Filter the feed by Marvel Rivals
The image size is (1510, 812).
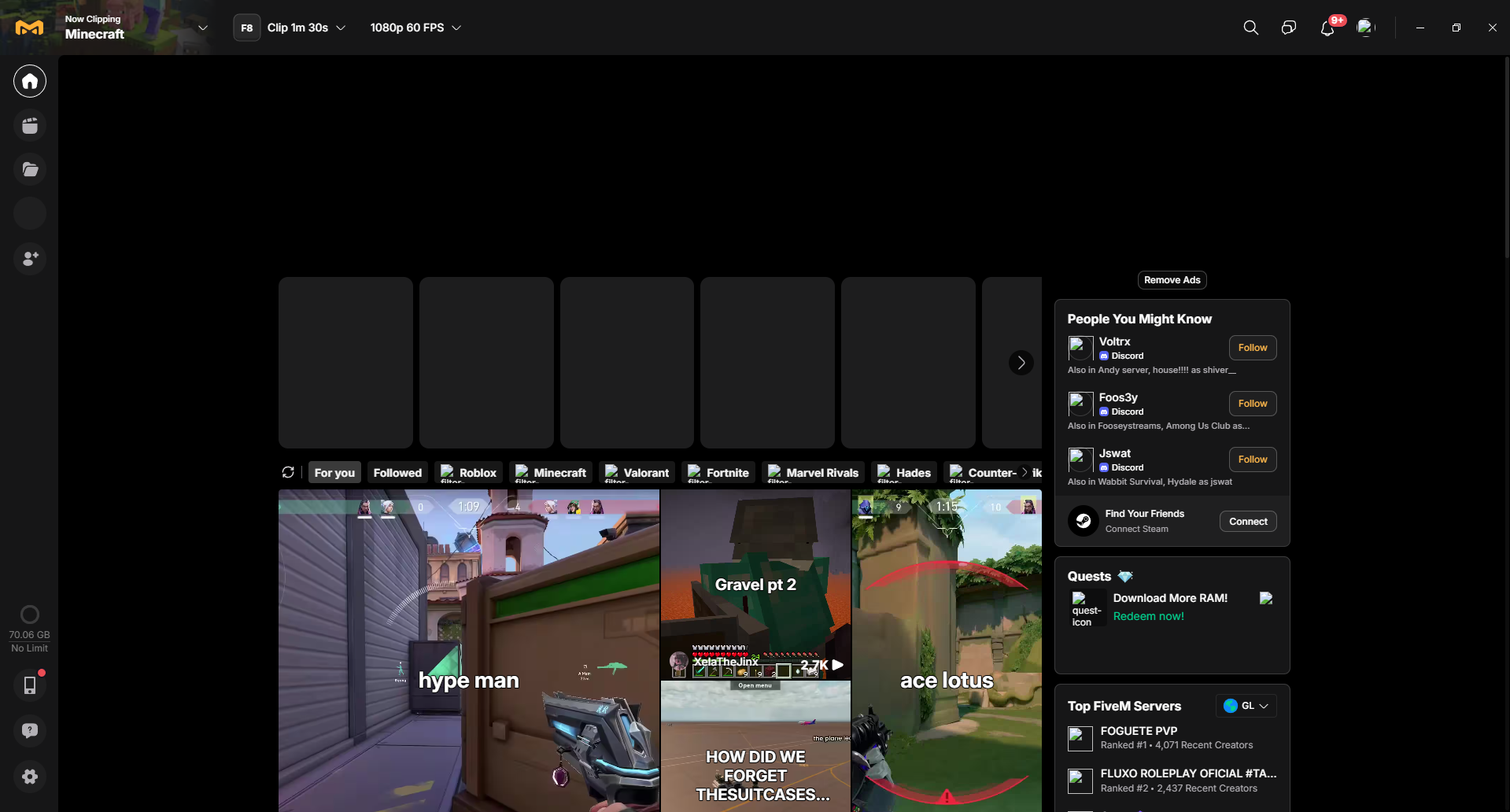pos(813,472)
